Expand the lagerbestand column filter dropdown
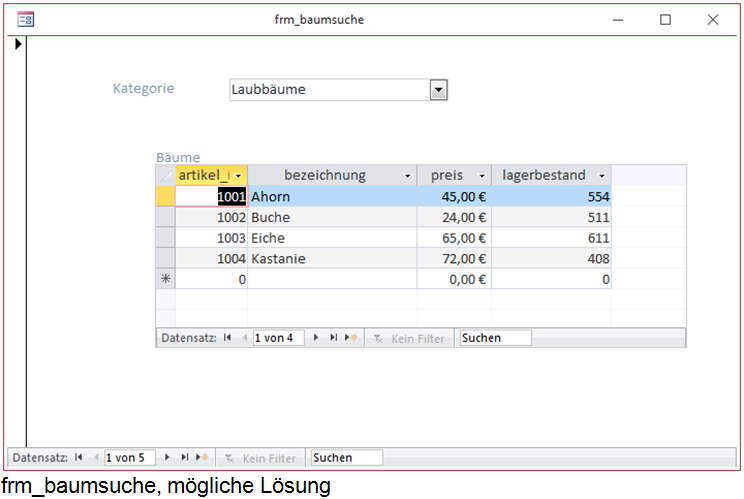The image size is (744, 499). point(602,176)
